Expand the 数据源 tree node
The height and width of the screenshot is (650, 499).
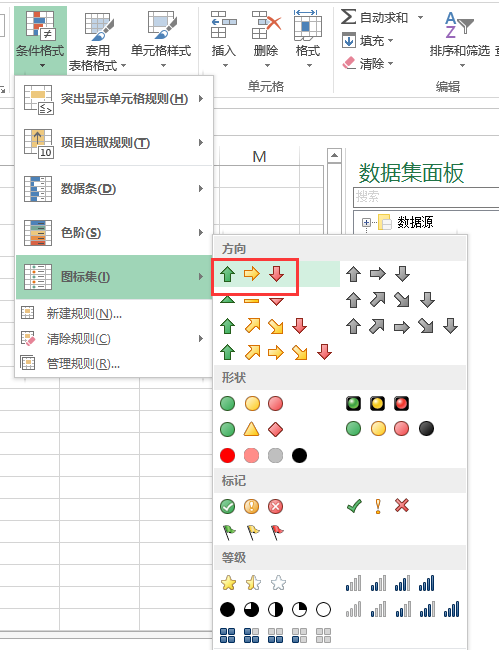click(x=366, y=223)
